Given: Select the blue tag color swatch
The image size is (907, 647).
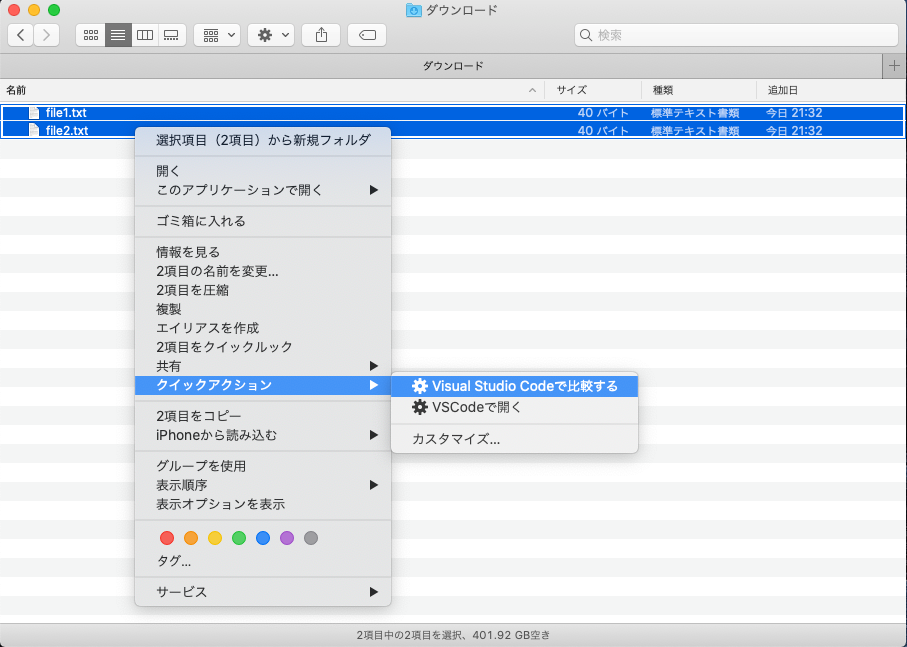Looking at the screenshot, I should click(x=263, y=538).
